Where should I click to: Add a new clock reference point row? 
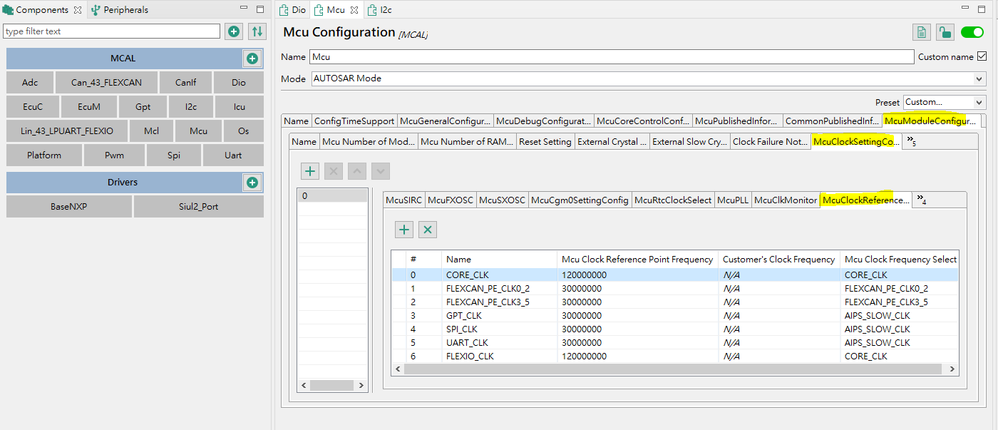click(404, 229)
